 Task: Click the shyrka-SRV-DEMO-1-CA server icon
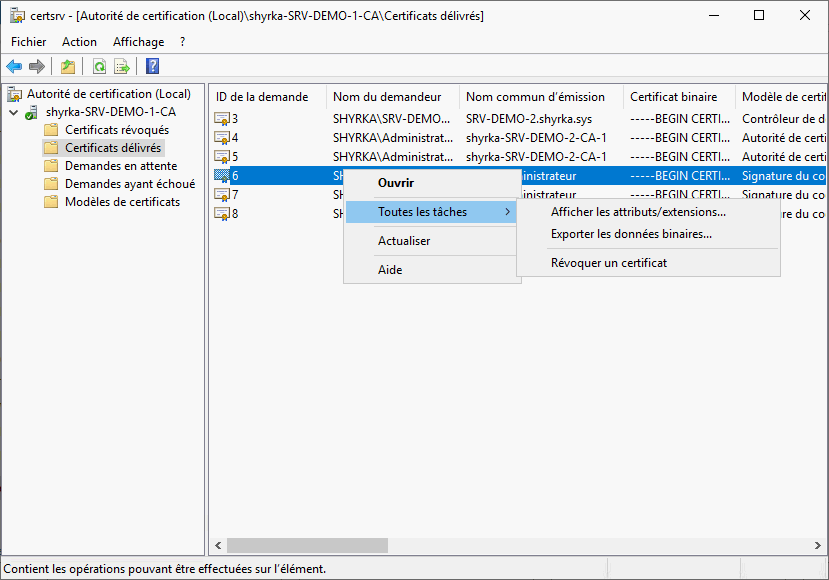pos(32,112)
